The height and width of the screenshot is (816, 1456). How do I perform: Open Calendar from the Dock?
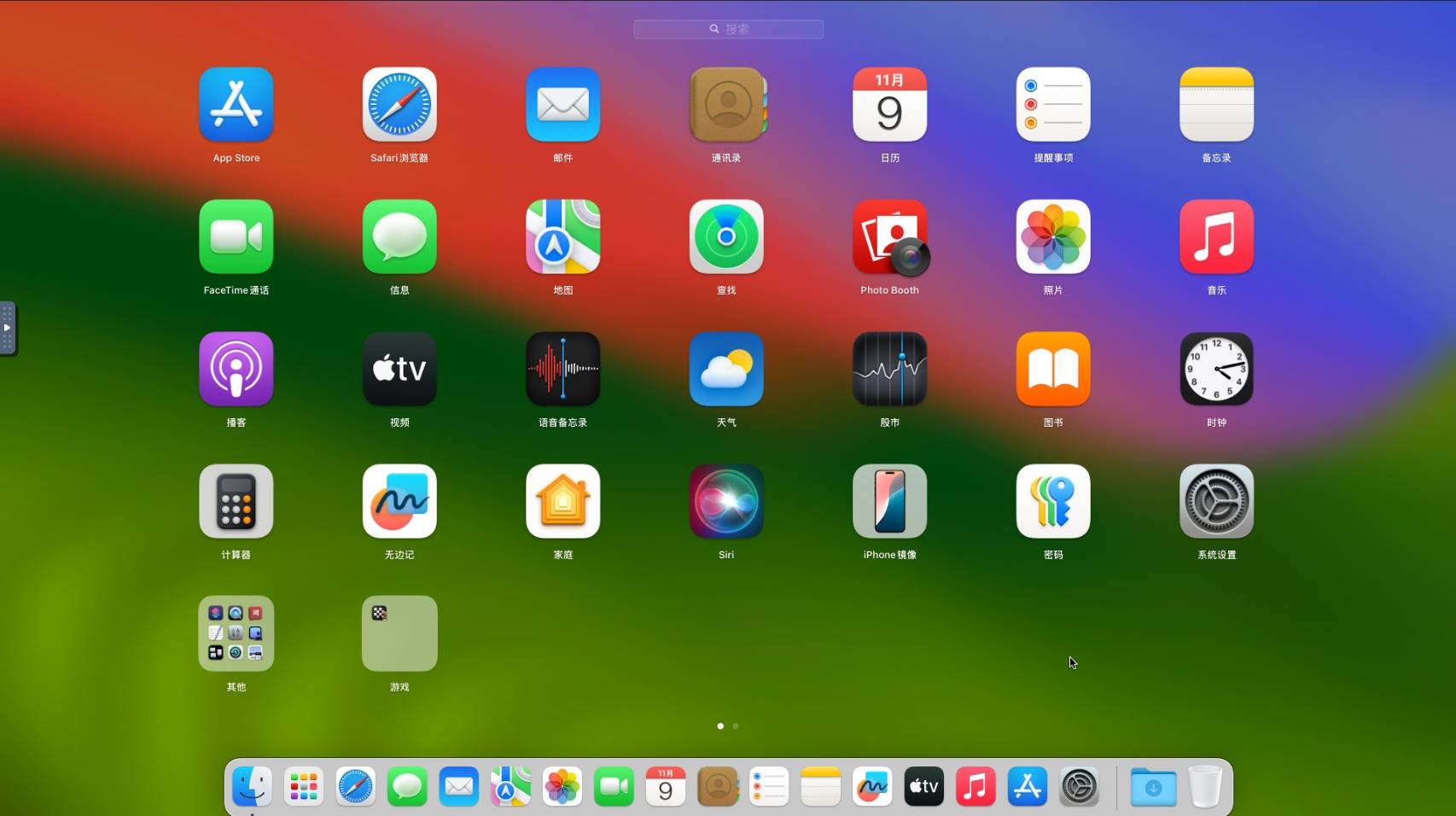666,786
